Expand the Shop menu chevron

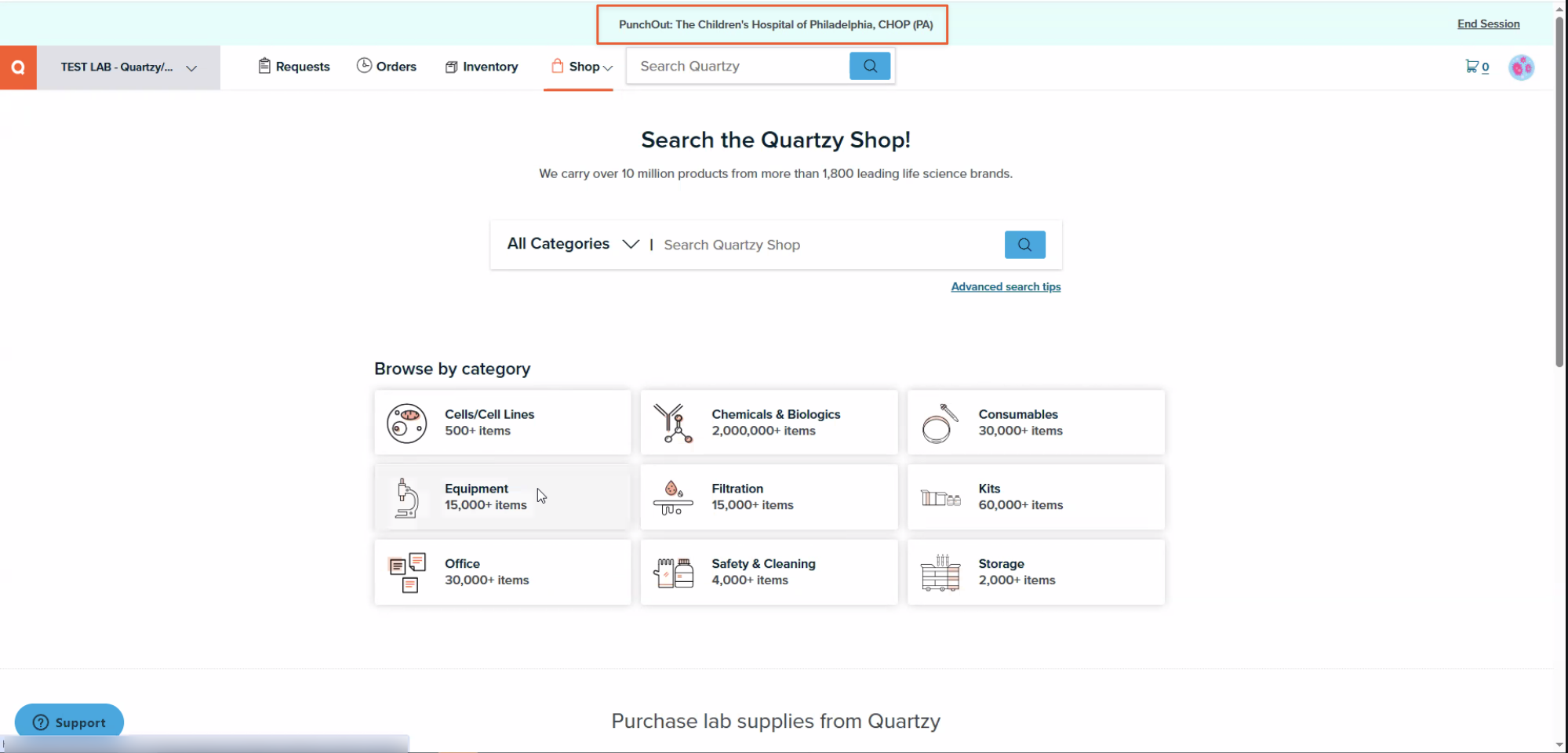point(608,67)
